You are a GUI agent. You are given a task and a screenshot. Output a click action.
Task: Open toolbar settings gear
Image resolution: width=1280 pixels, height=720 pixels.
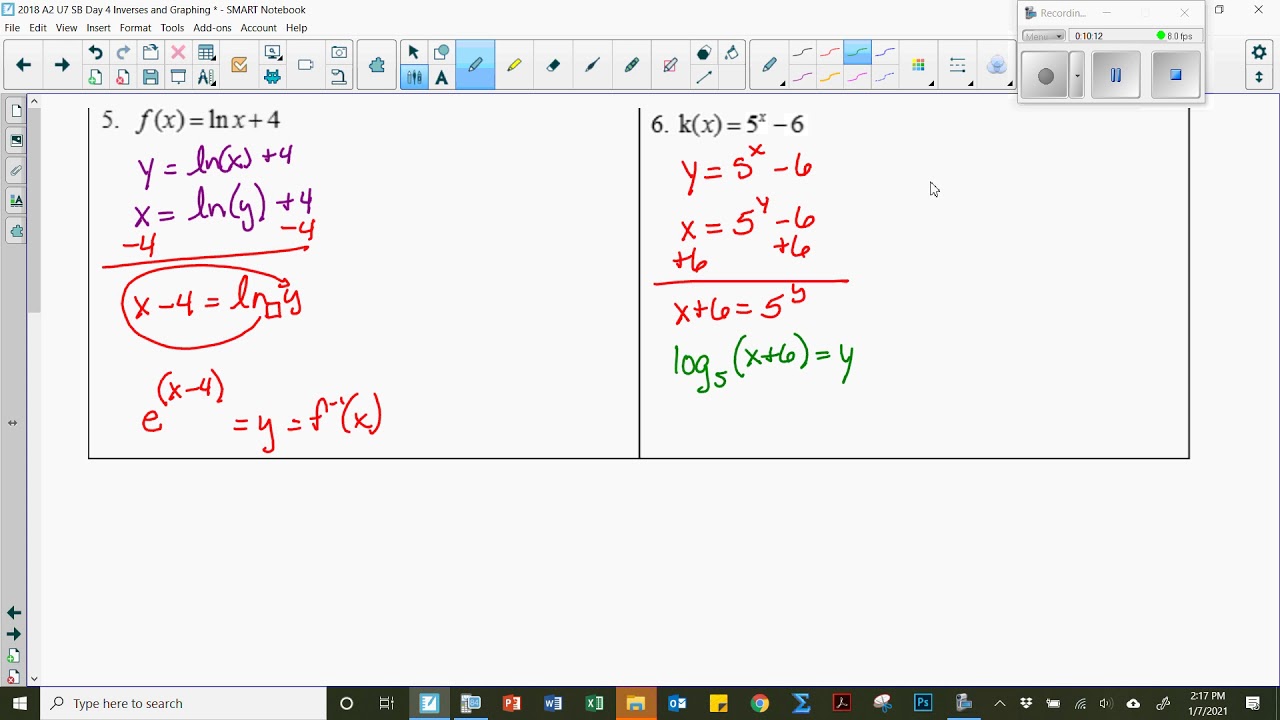pyautogui.click(x=1259, y=52)
